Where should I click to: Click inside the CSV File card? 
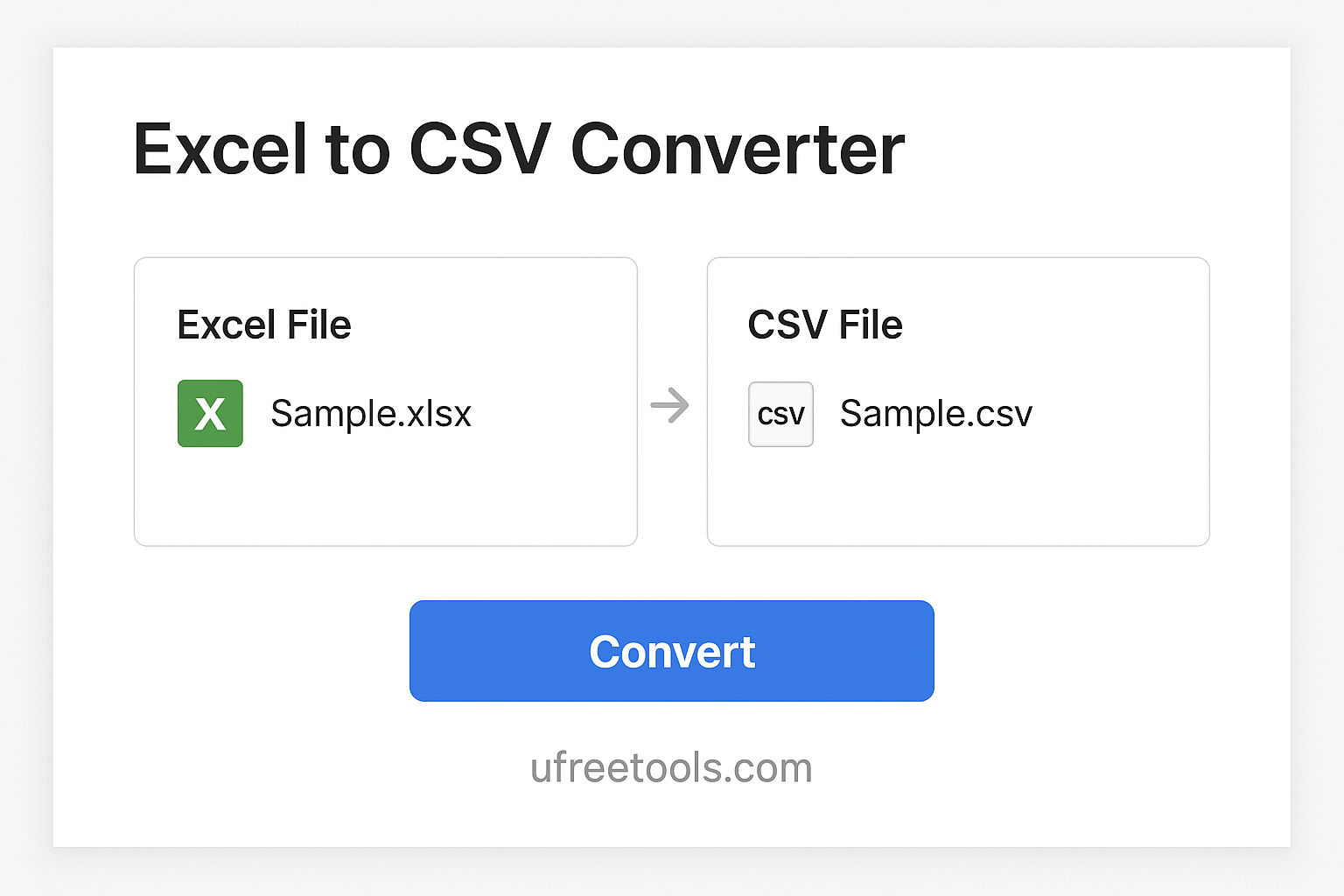pyautogui.click(x=957, y=490)
